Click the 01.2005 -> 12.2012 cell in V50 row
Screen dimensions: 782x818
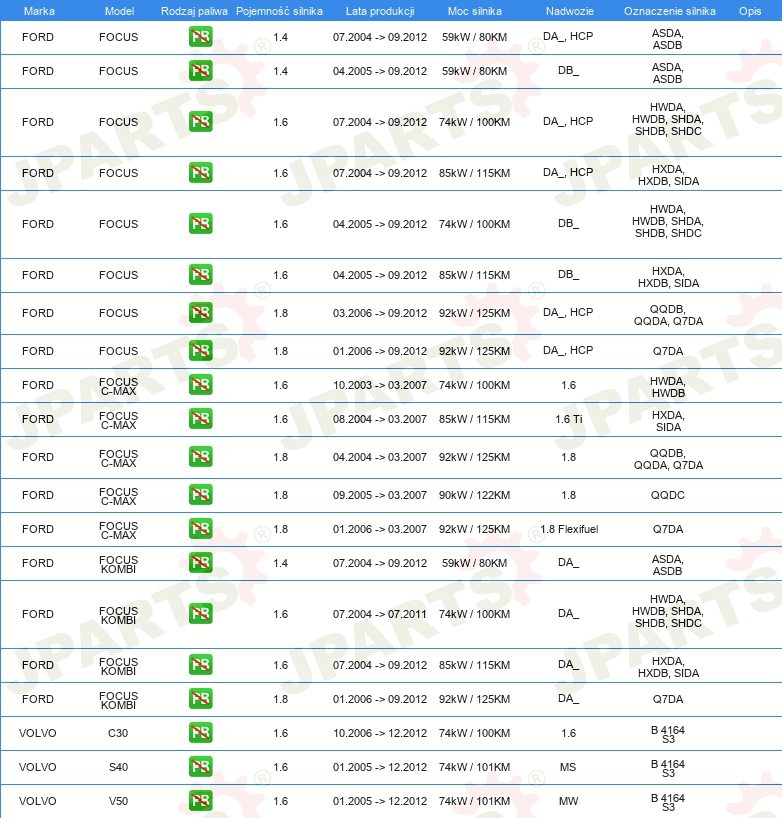pos(380,801)
